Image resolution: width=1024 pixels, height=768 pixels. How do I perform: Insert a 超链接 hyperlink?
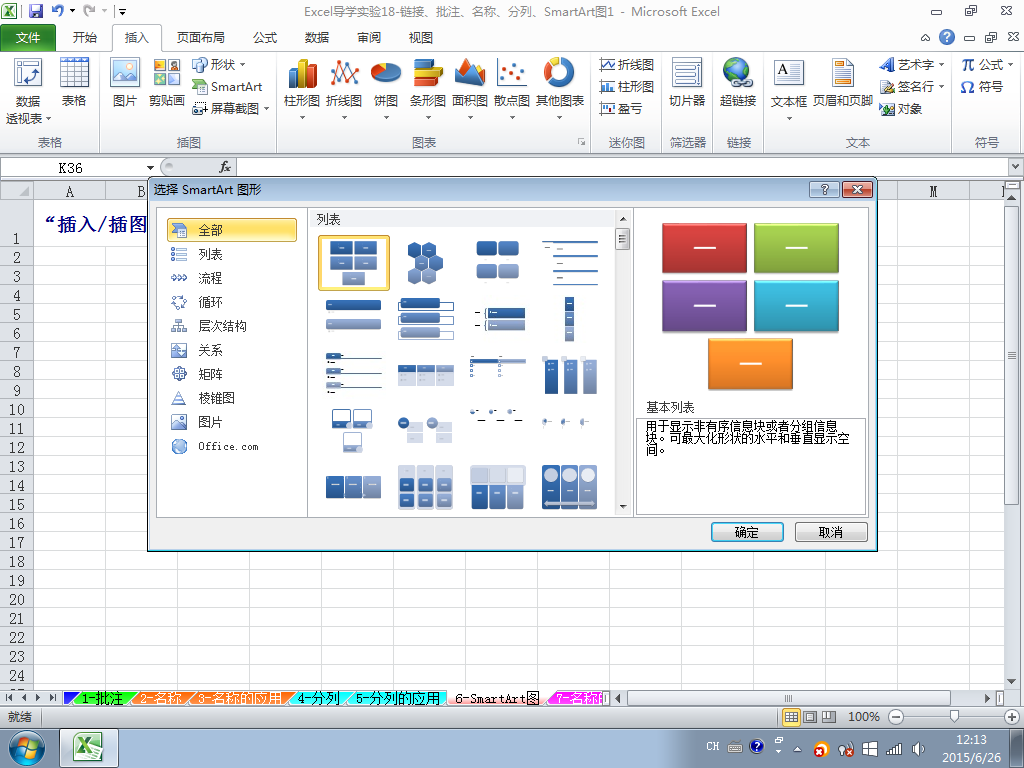(x=738, y=82)
